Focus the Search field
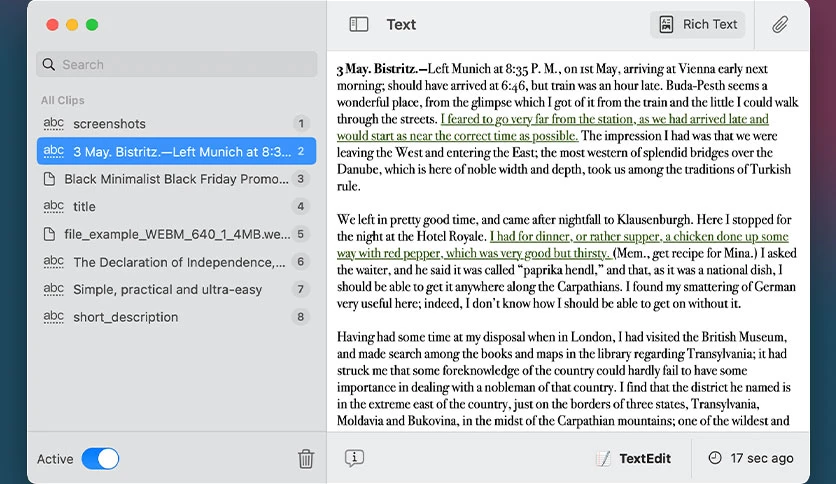 pyautogui.click(x=176, y=64)
